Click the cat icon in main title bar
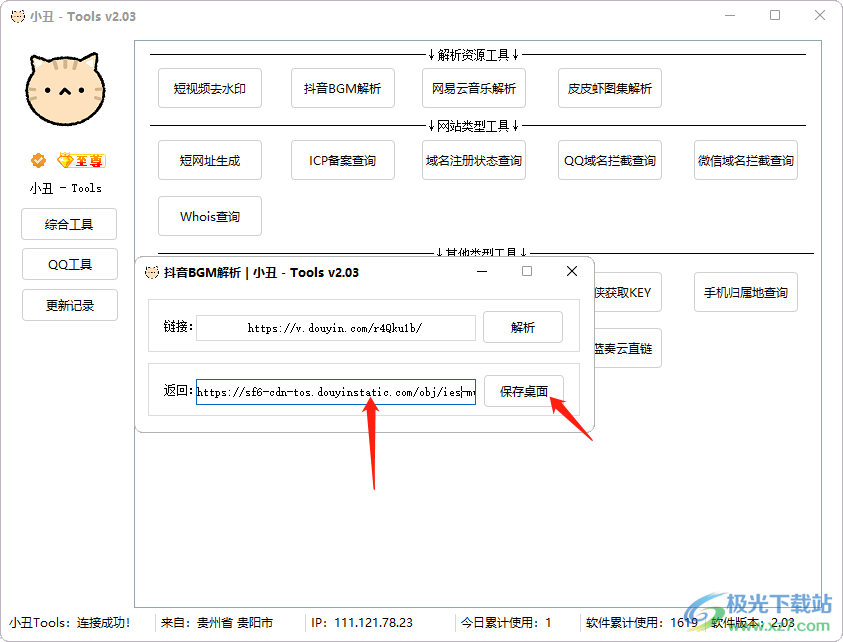The height and width of the screenshot is (642, 843). [x=18, y=16]
